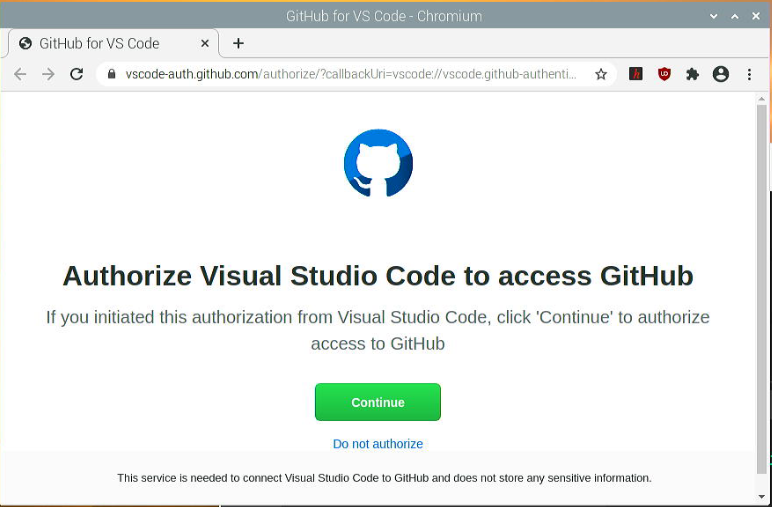
Task: Select the GitHub for VS Code tab
Action: pyautogui.click(x=113, y=43)
